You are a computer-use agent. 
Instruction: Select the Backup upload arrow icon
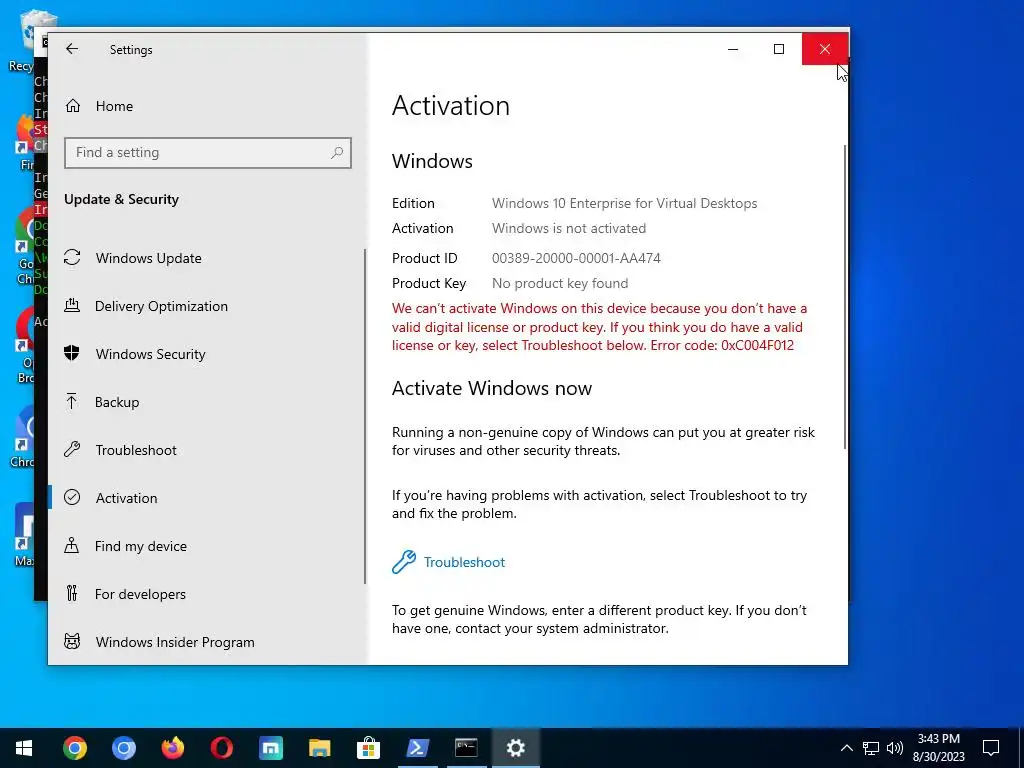click(72, 402)
